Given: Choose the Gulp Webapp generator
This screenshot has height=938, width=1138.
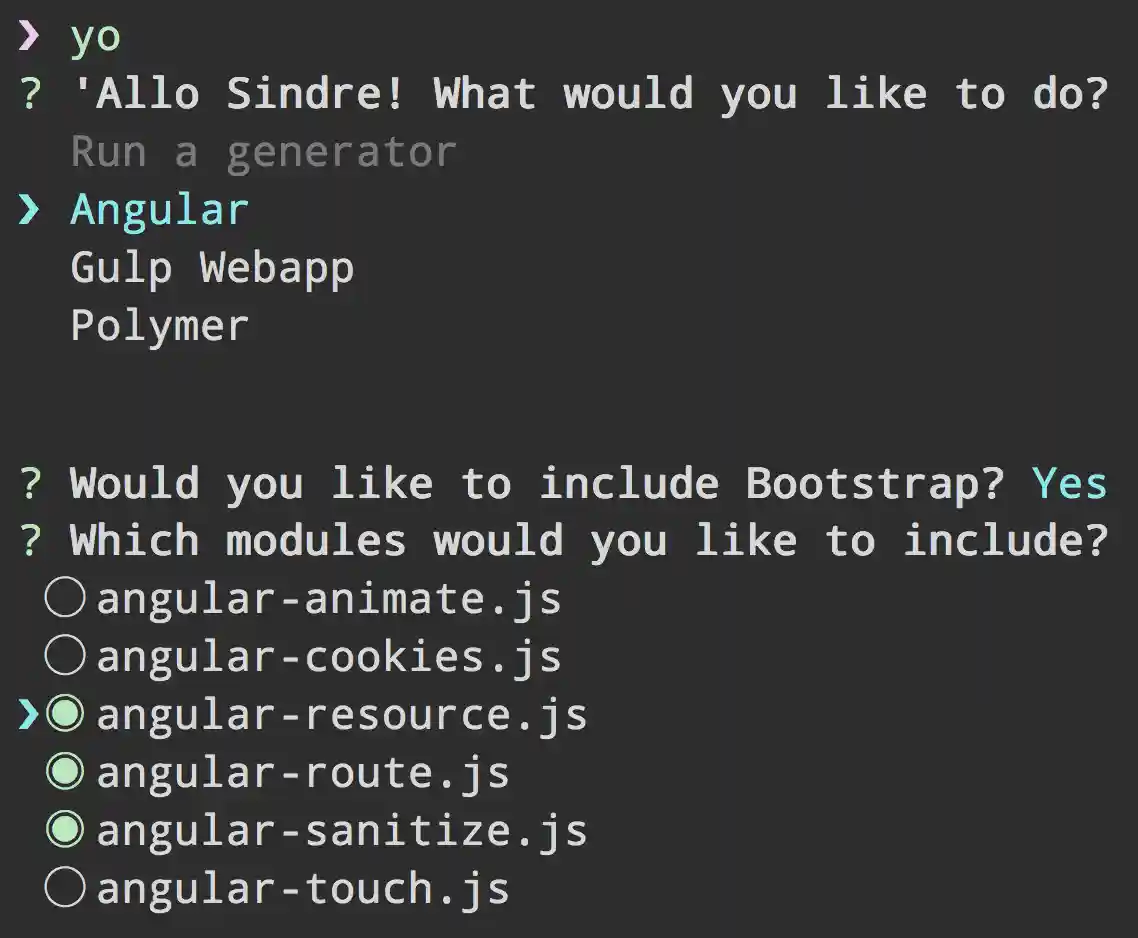Looking at the screenshot, I should 212,268.
